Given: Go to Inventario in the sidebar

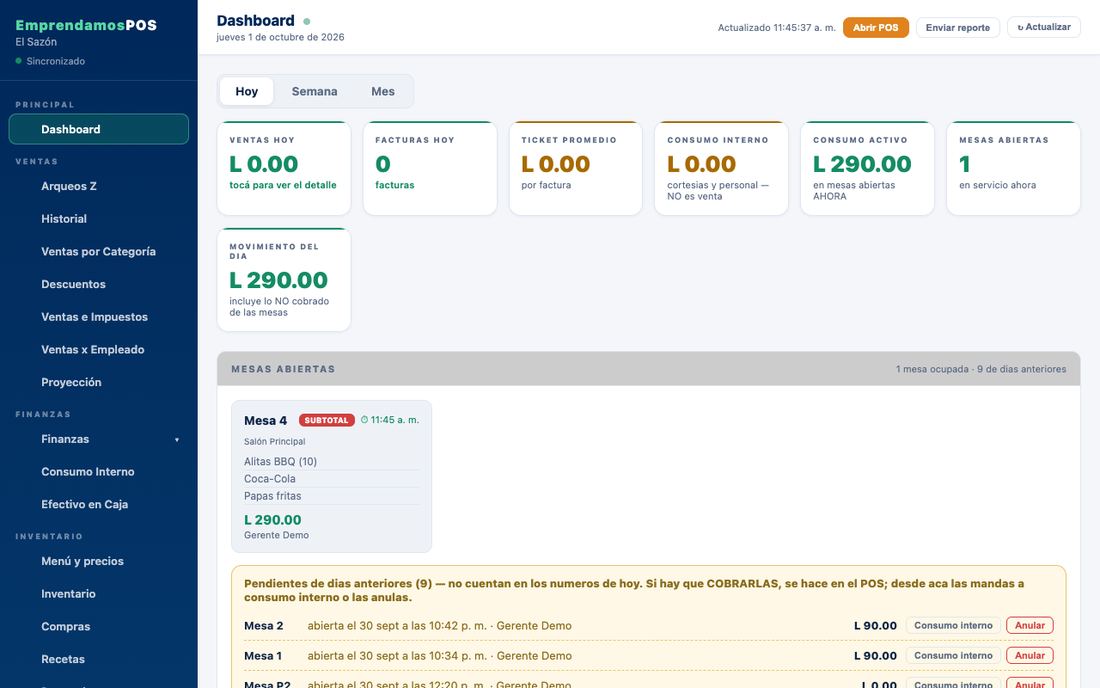Looking at the screenshot, I should [x=99, y=593].
